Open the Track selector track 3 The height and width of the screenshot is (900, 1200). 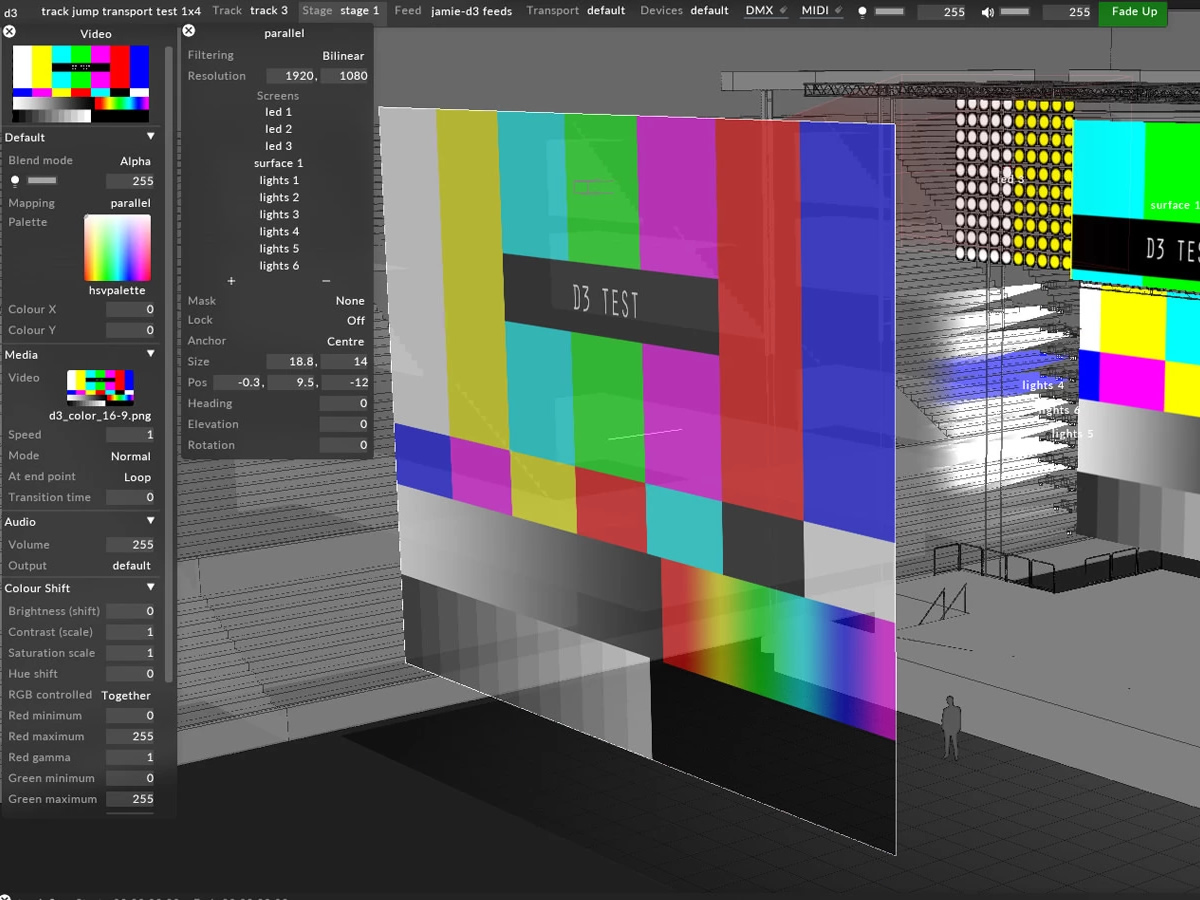coord(269,11)
